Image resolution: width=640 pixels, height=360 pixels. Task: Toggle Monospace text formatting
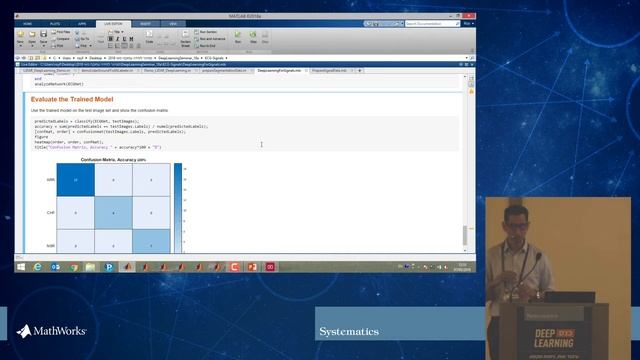[131, 39]
